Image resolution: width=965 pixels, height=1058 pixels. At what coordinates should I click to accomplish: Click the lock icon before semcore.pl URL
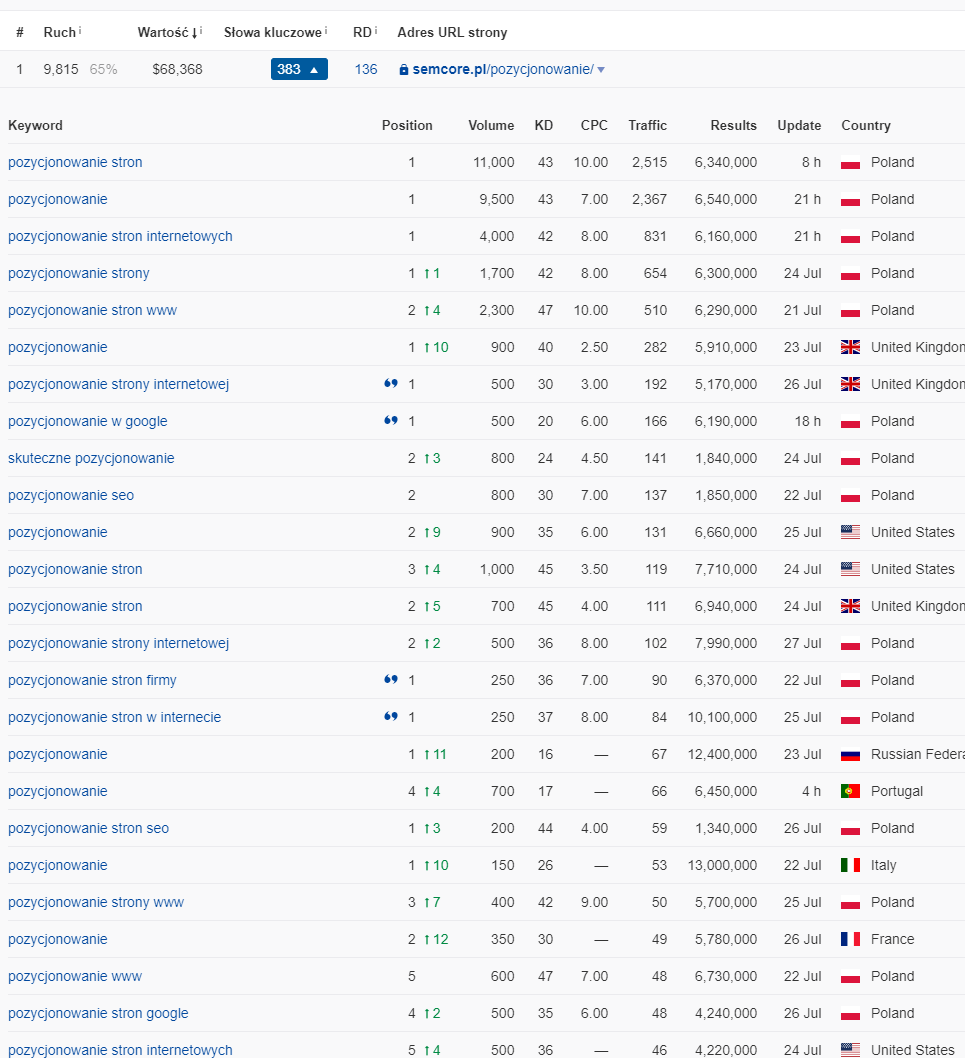(x=404, y=69)
